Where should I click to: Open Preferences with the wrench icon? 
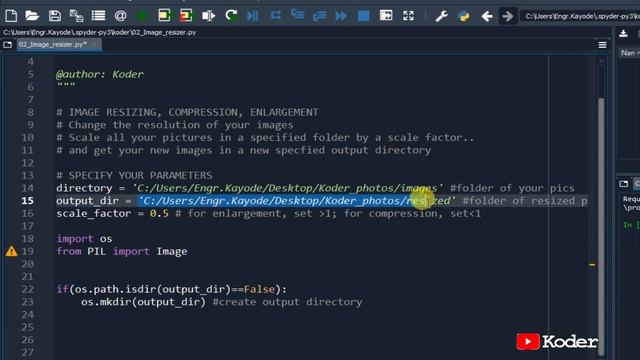click(441, 16)
